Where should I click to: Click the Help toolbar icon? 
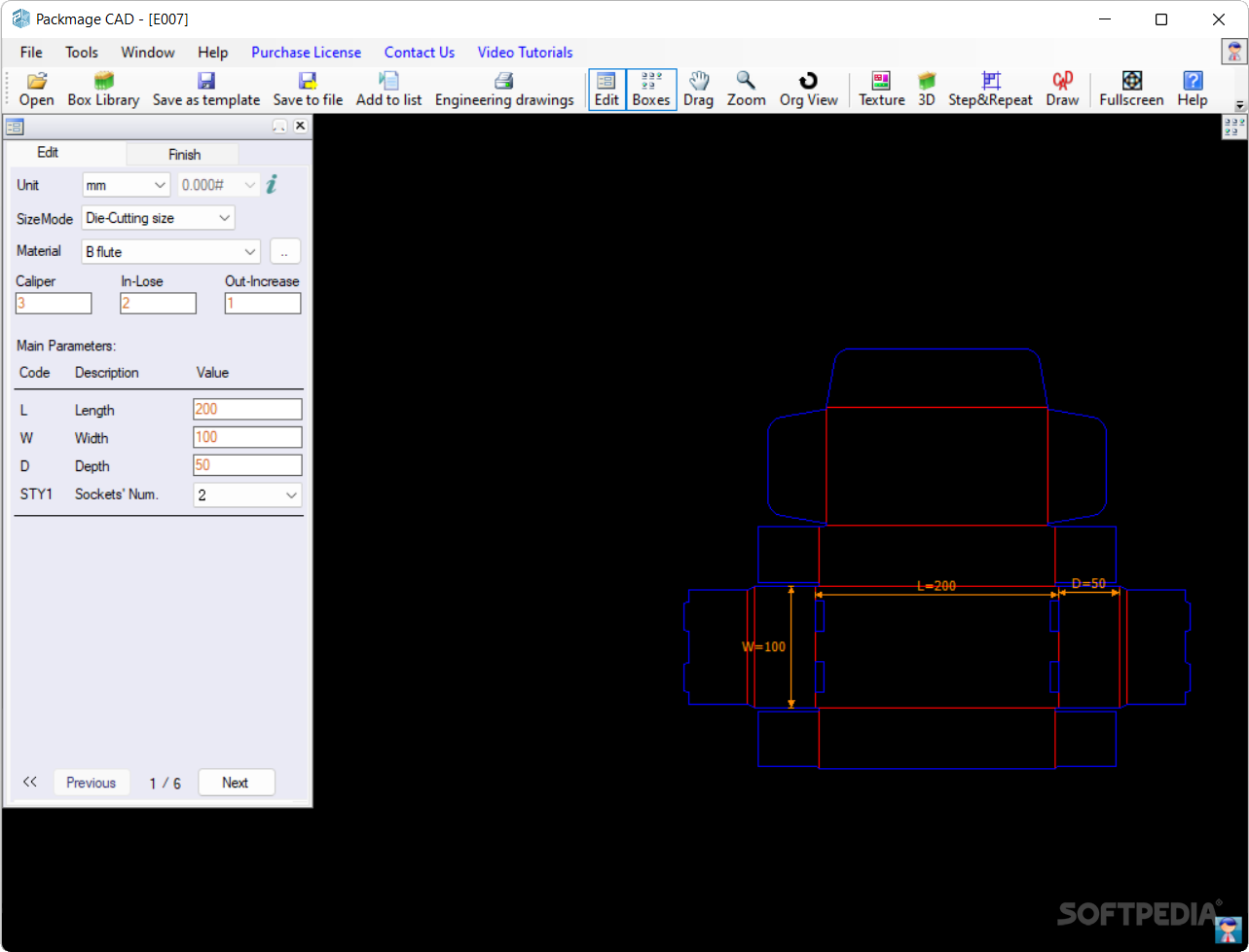(x=1192, y=90)
